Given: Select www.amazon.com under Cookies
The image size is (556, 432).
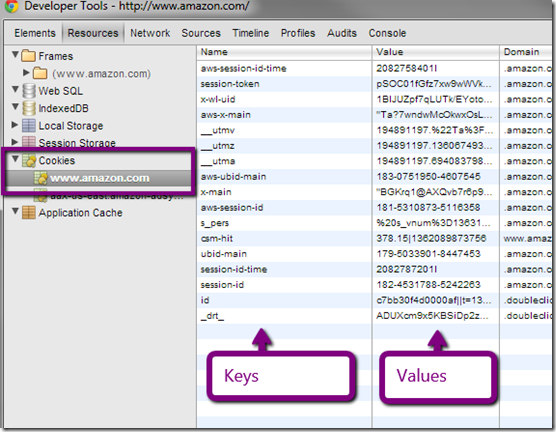Looking at the screenshot, I should 100,178.
